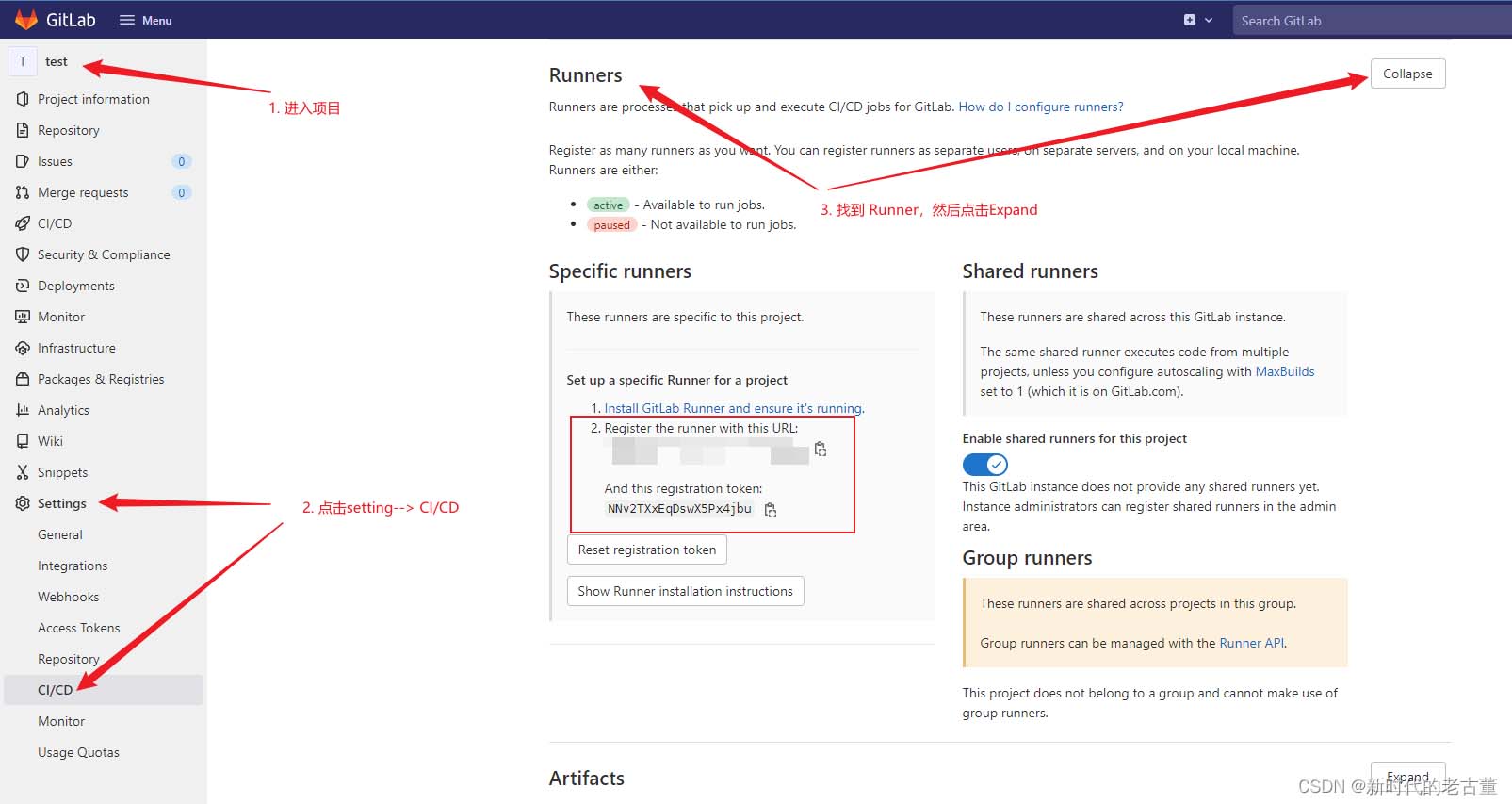Open Merge requests in sidebar
Screen dimensions: 1512x804
83,192
